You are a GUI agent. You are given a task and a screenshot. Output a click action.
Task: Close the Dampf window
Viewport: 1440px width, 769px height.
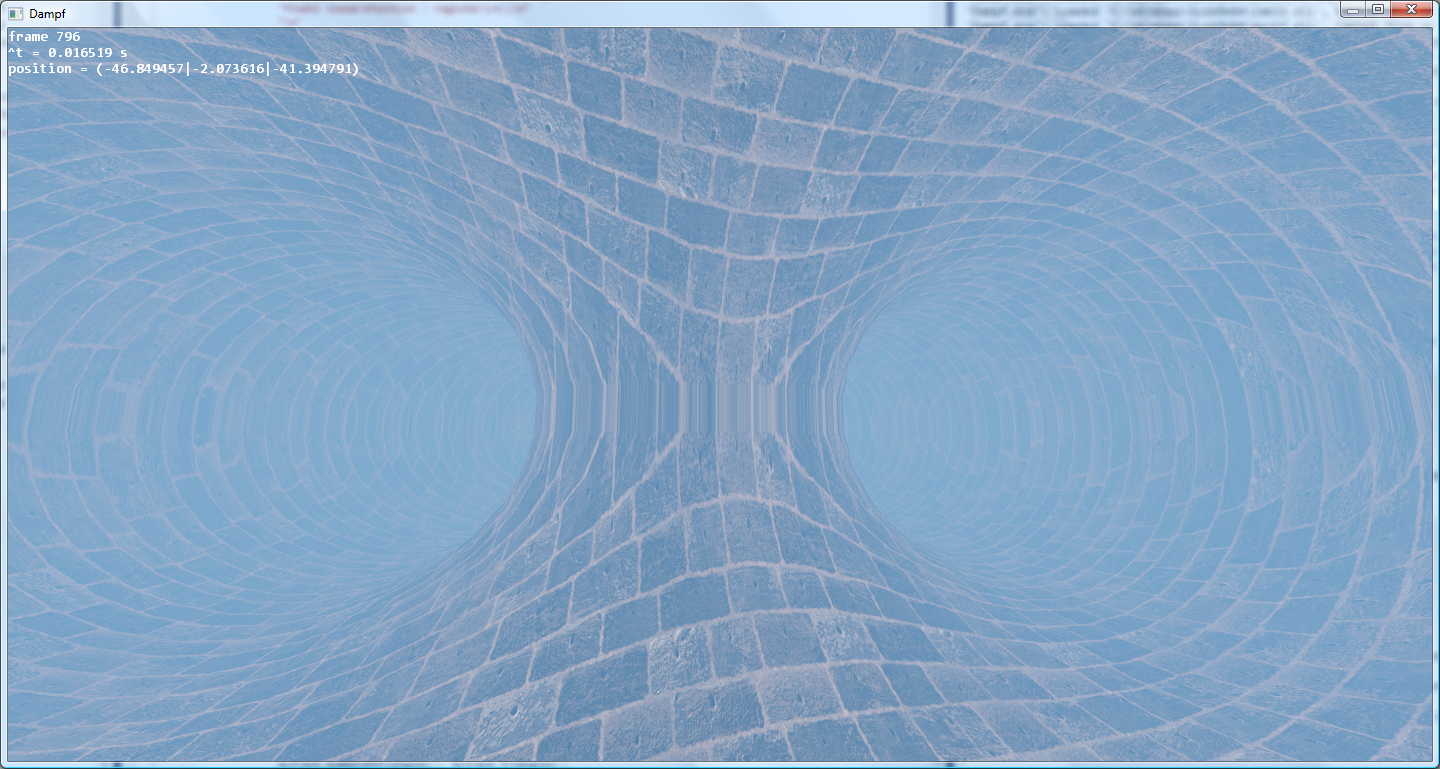point(1412,10)
